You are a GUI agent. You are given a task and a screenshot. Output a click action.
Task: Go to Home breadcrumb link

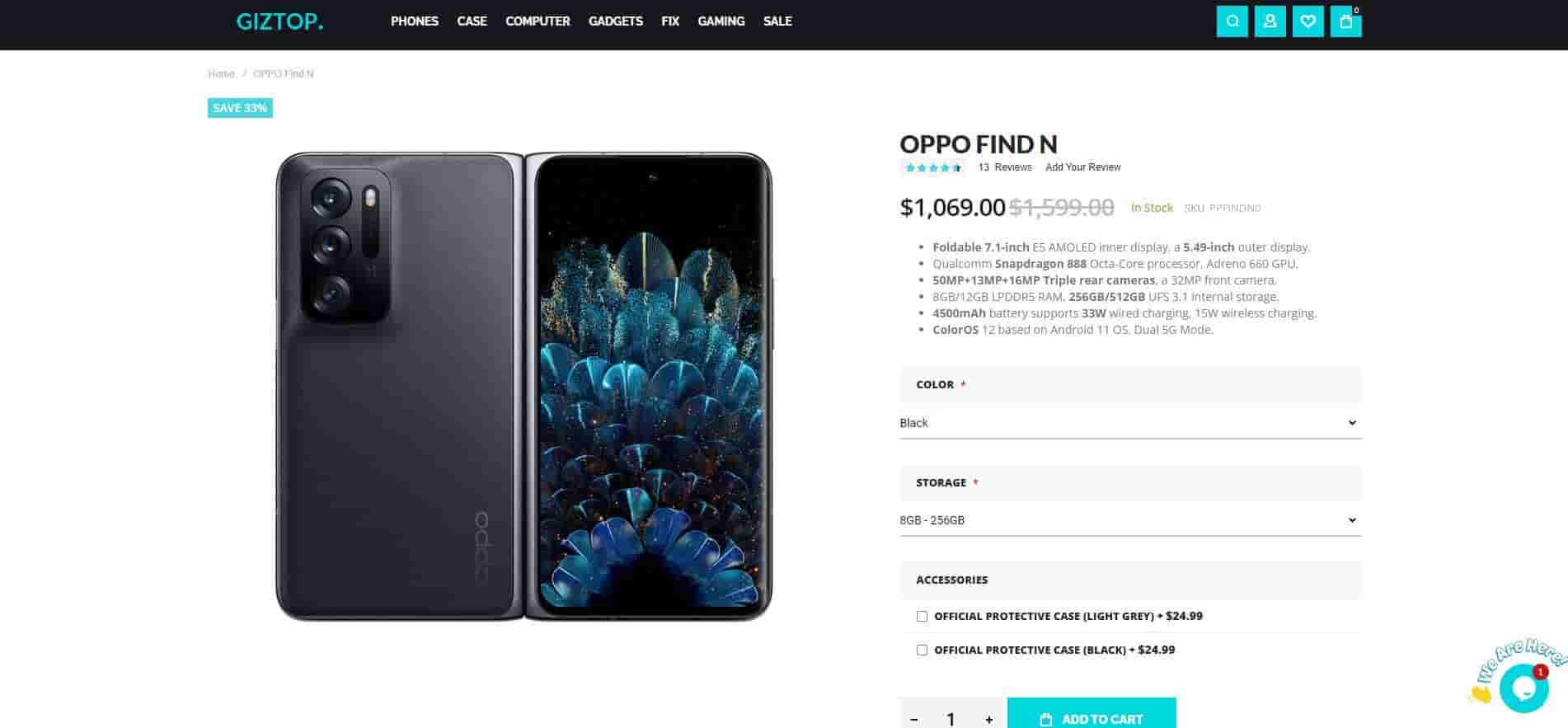coord(221,74)
